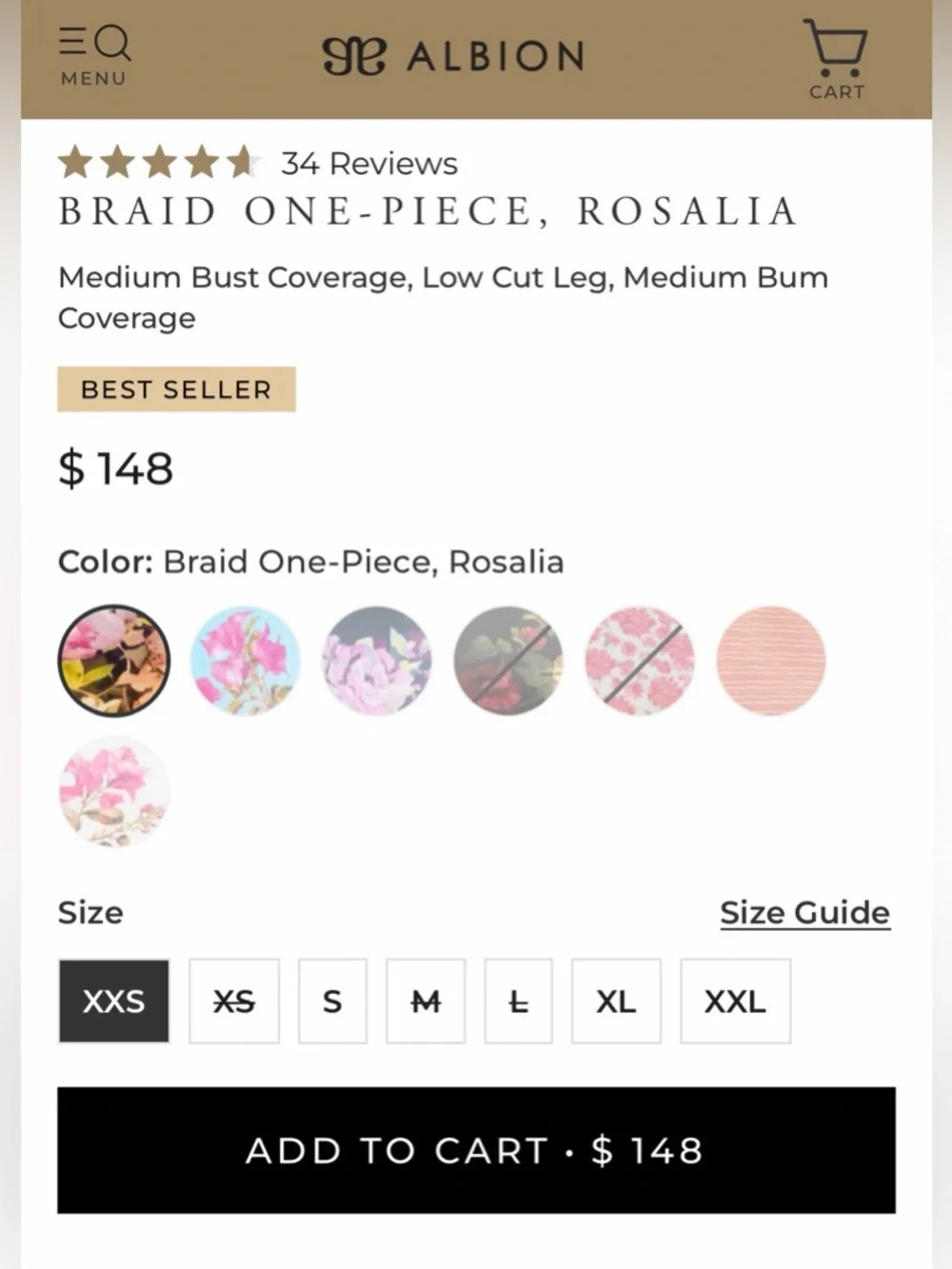
Task: Select the peach striped color swatch
Action: [771, 661]
